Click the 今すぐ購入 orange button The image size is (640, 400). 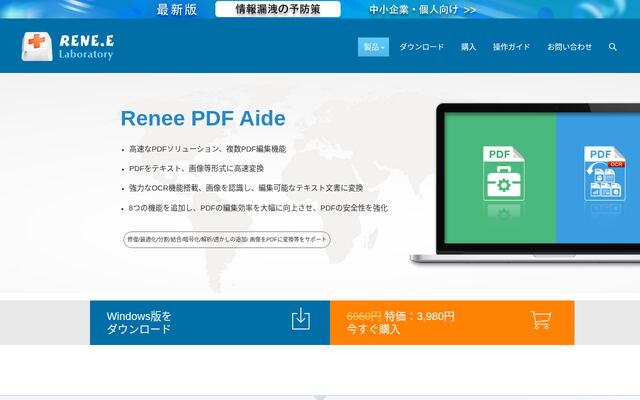tap(452, 322)
